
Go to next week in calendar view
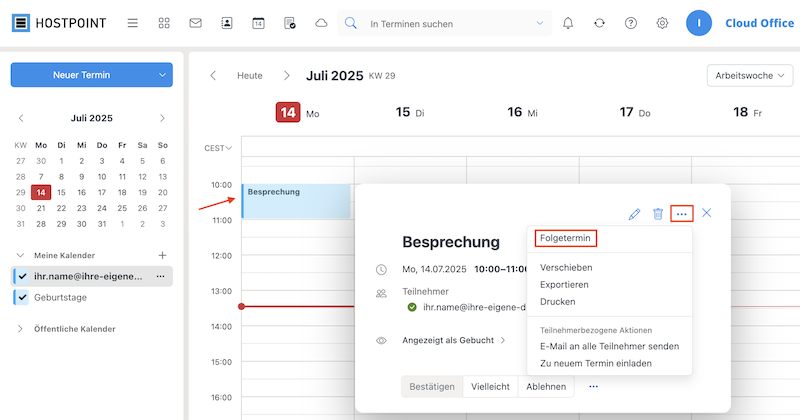click(287, 76)
